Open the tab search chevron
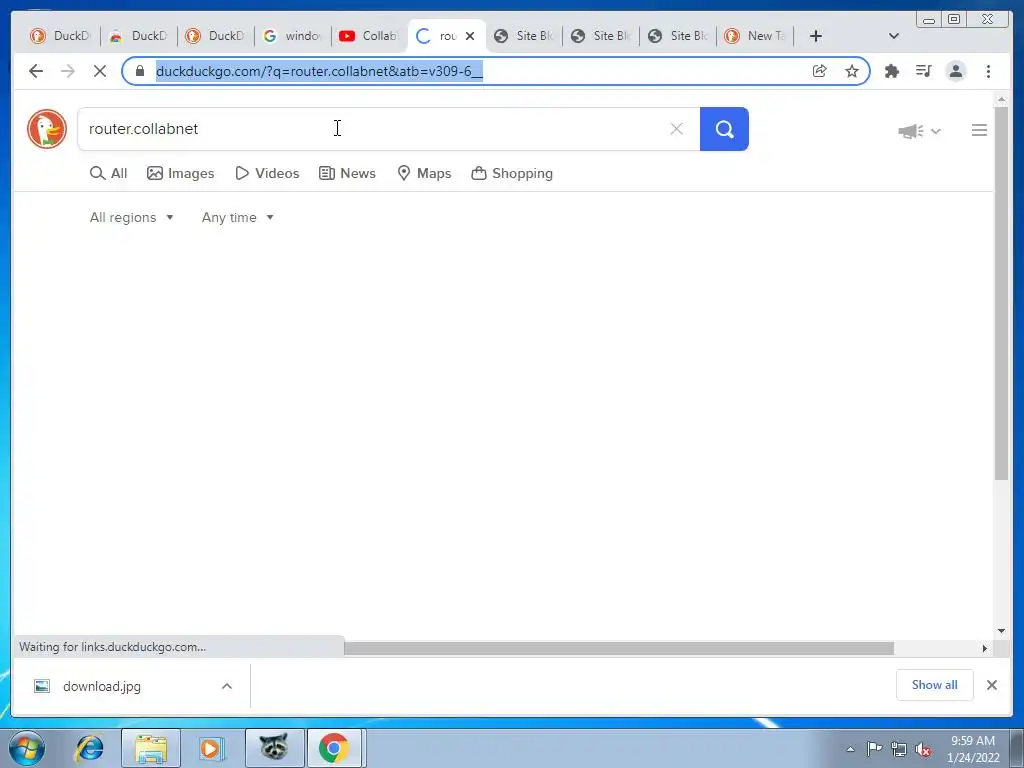Viewport: 1024px width, 768px height. [894, 36]
